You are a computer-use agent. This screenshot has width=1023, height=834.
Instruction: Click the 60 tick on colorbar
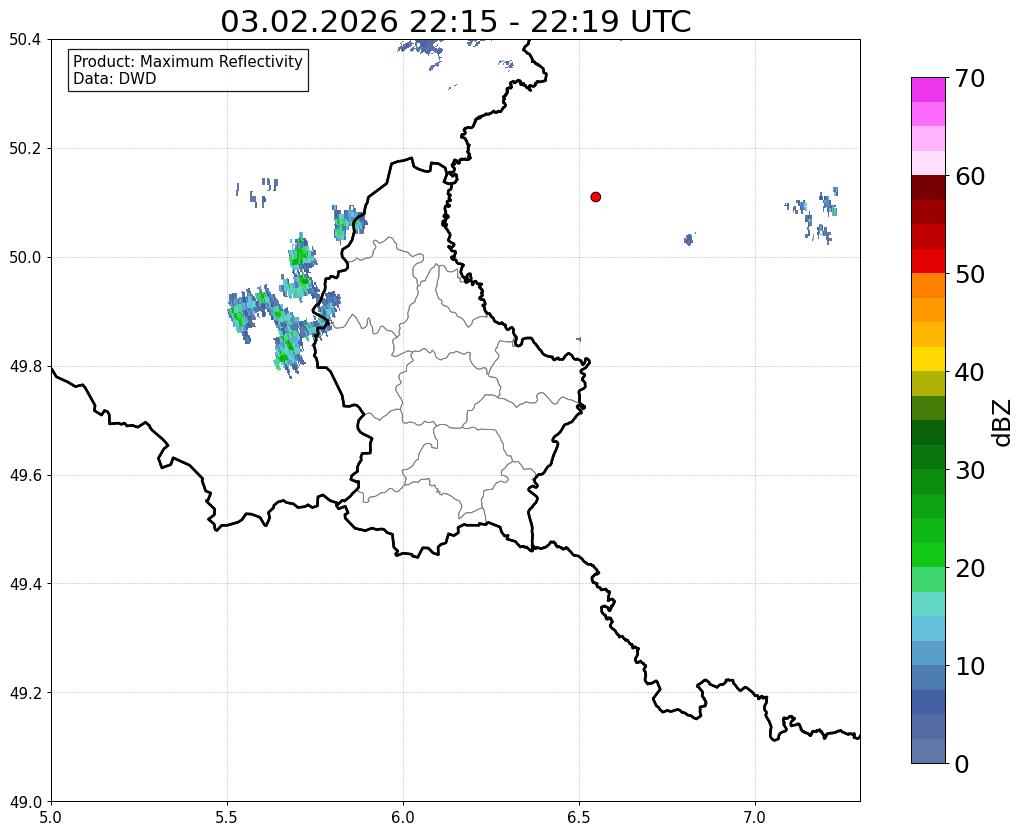tap(970, 176)
